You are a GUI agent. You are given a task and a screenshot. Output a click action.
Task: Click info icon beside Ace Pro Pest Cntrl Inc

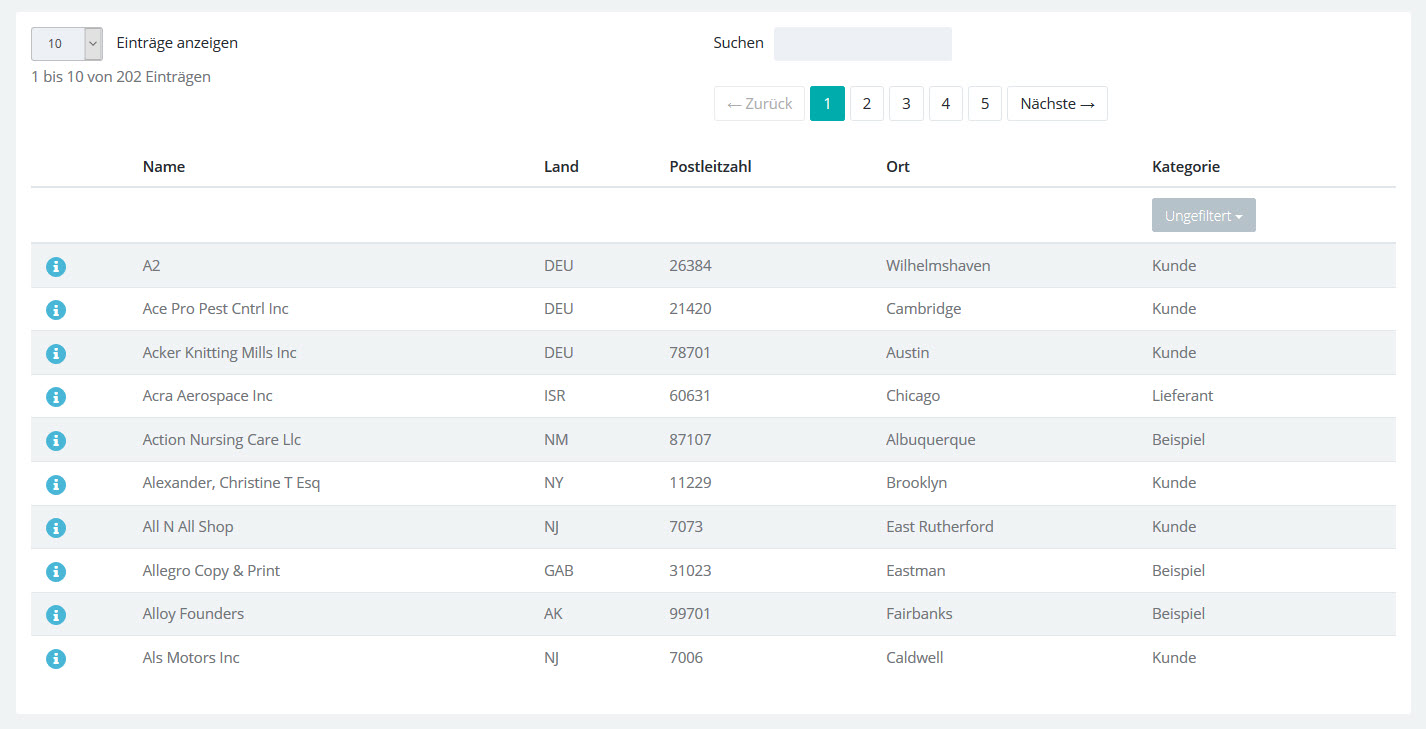click(x=56, y=310)
